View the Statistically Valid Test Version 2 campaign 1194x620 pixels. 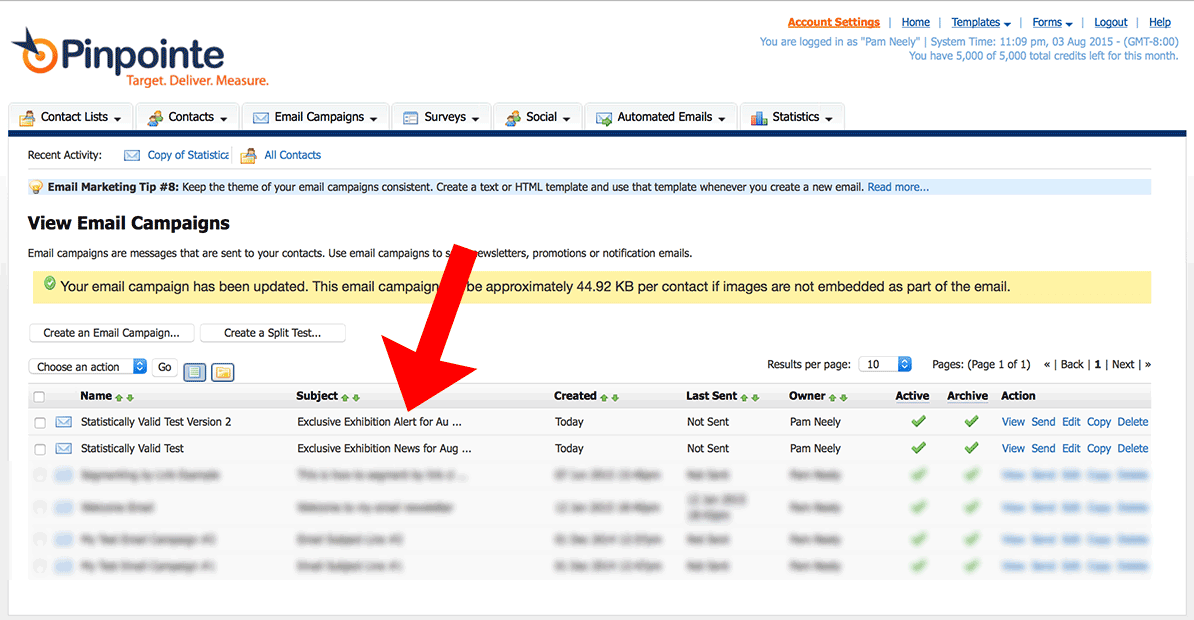1013,421
